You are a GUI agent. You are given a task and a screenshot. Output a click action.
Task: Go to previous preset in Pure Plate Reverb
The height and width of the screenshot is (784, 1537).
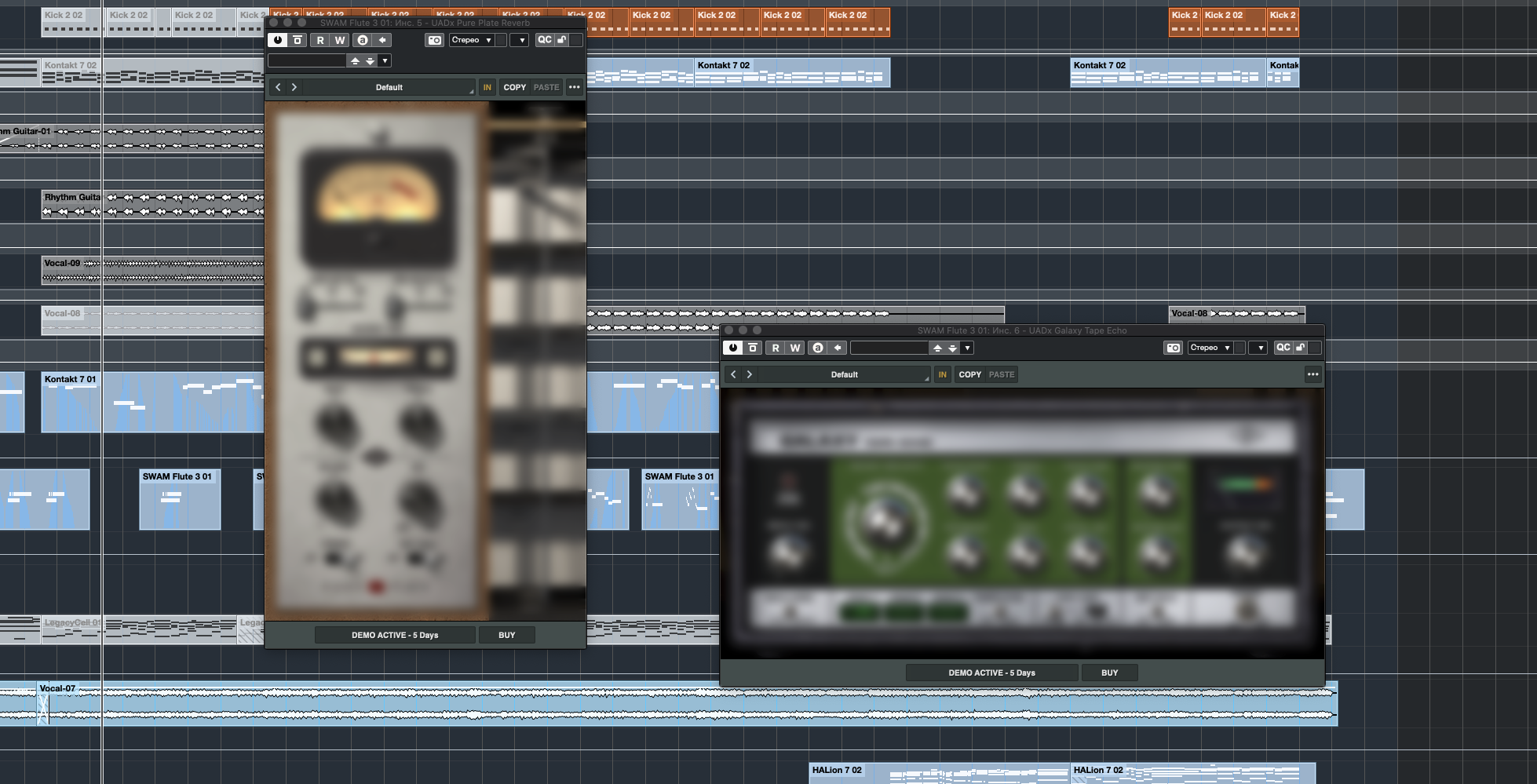point(278,87)
